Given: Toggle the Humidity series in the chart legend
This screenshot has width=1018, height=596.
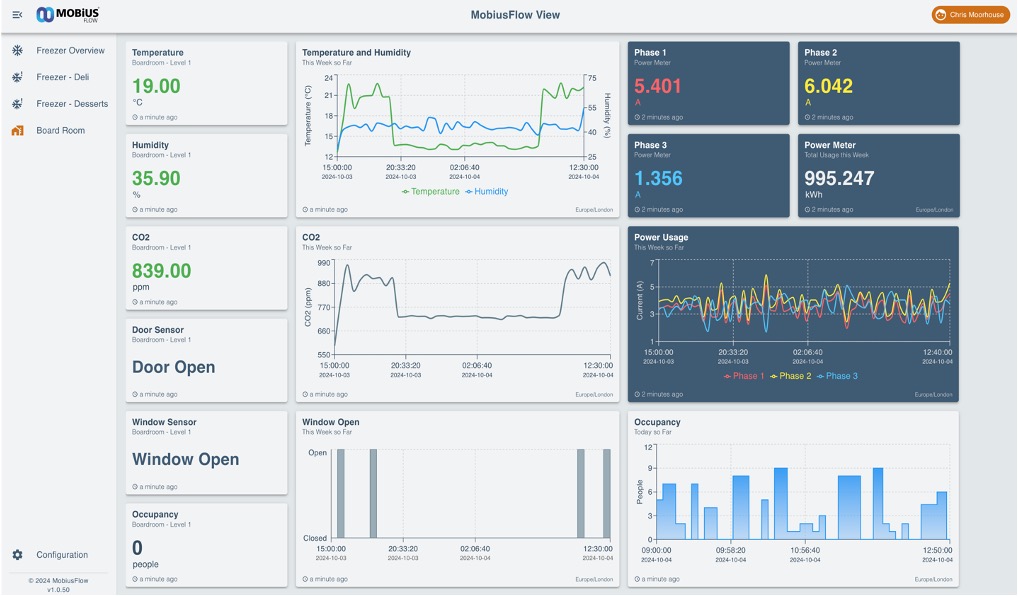Looking at the screenshot, I should [490, 191].
